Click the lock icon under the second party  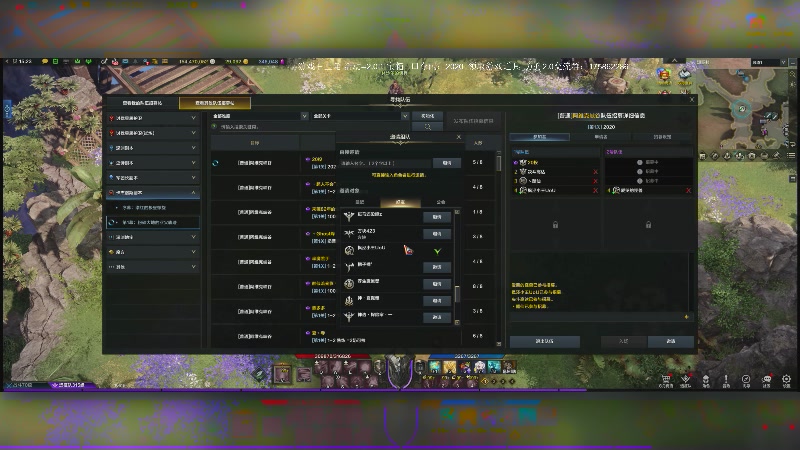coord(648,224)
